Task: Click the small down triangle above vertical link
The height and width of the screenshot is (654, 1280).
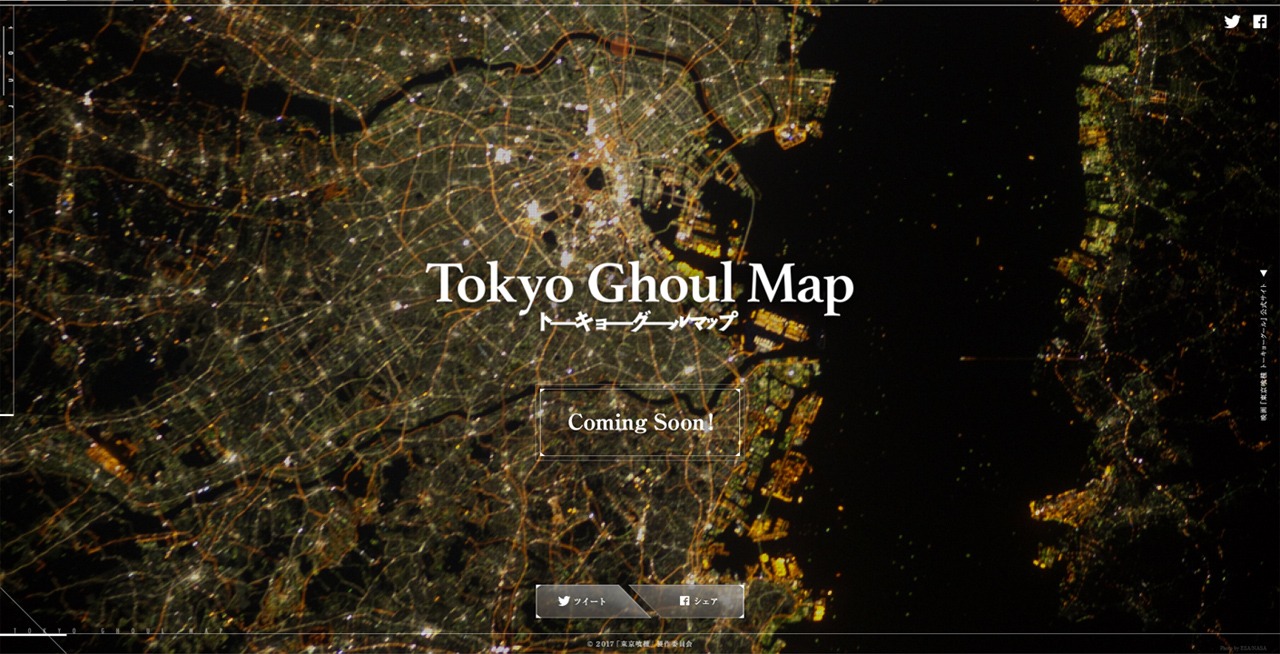Action: click(1264, 273)
